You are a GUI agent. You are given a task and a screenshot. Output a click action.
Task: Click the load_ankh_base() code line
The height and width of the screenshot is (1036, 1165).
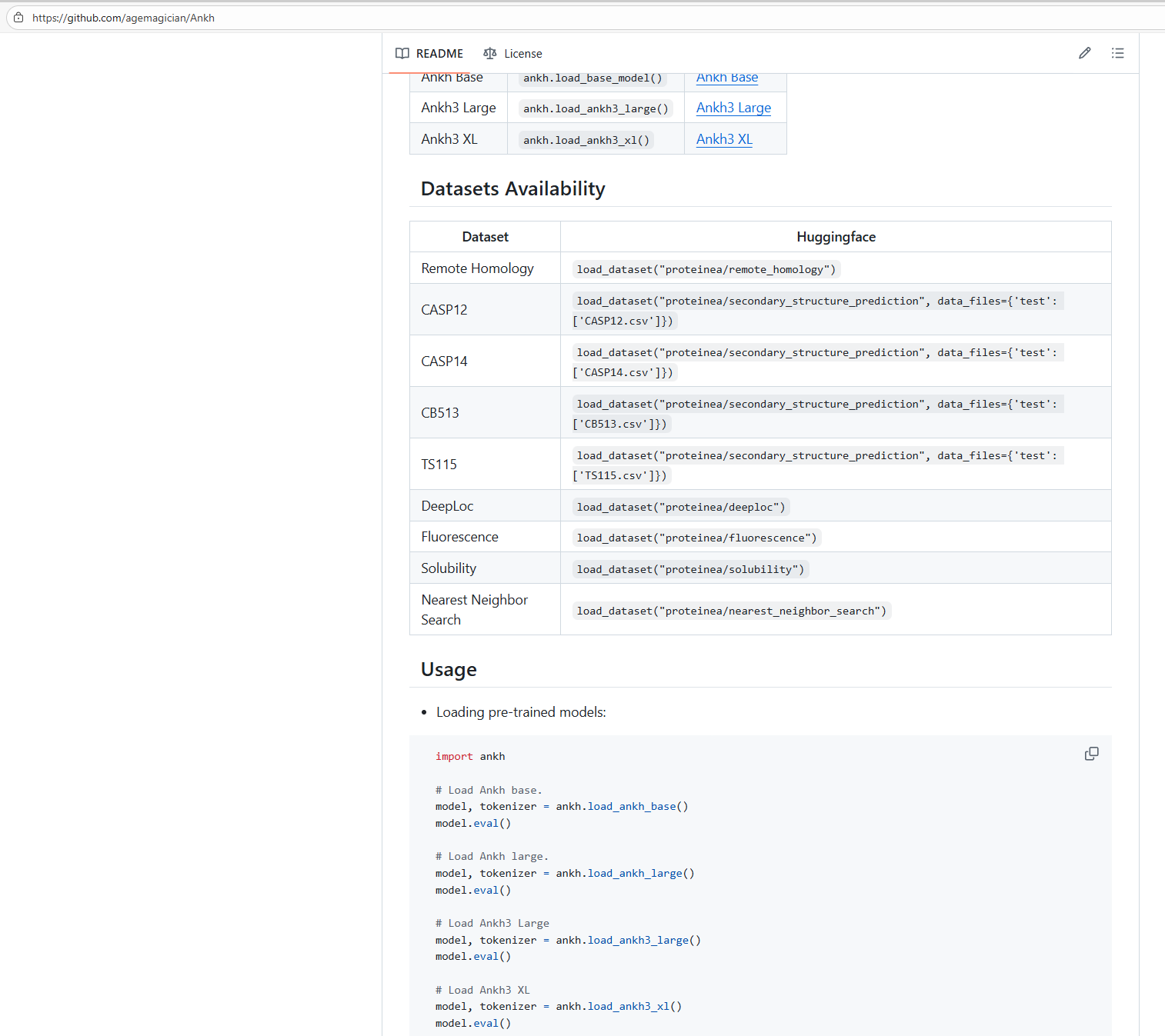click(562, 807)
